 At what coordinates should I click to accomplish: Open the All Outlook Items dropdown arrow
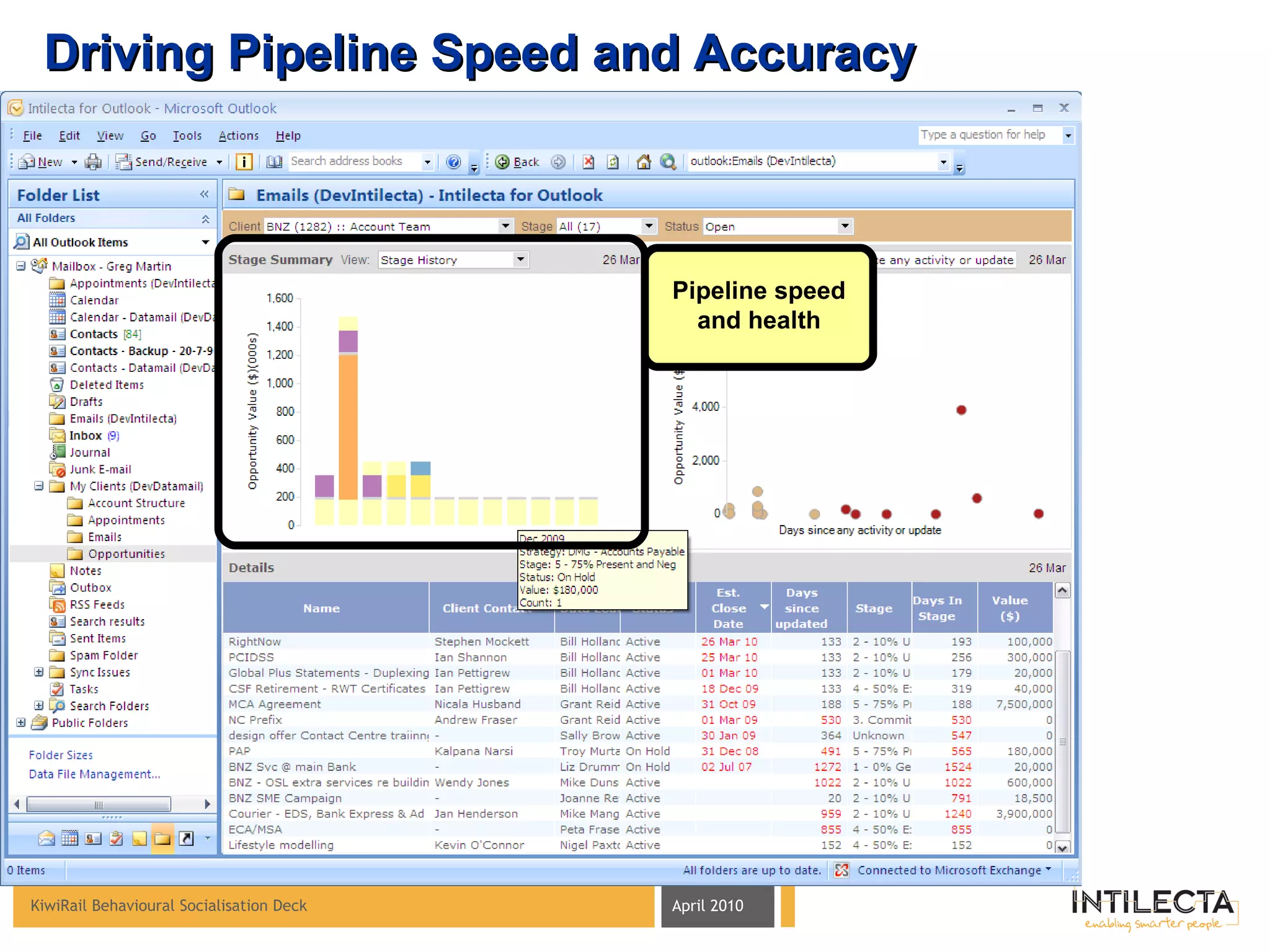pyautogui.click(x=205, y=242)
